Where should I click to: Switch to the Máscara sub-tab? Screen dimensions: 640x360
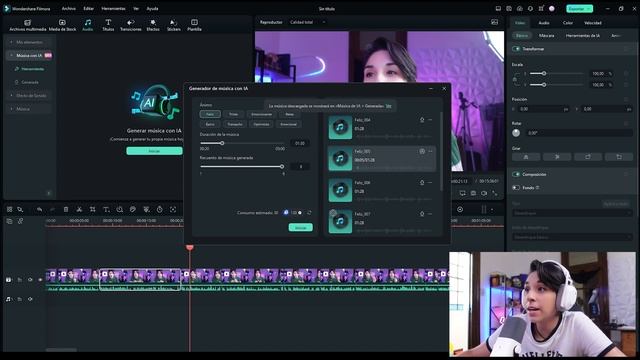click(547, 36)
